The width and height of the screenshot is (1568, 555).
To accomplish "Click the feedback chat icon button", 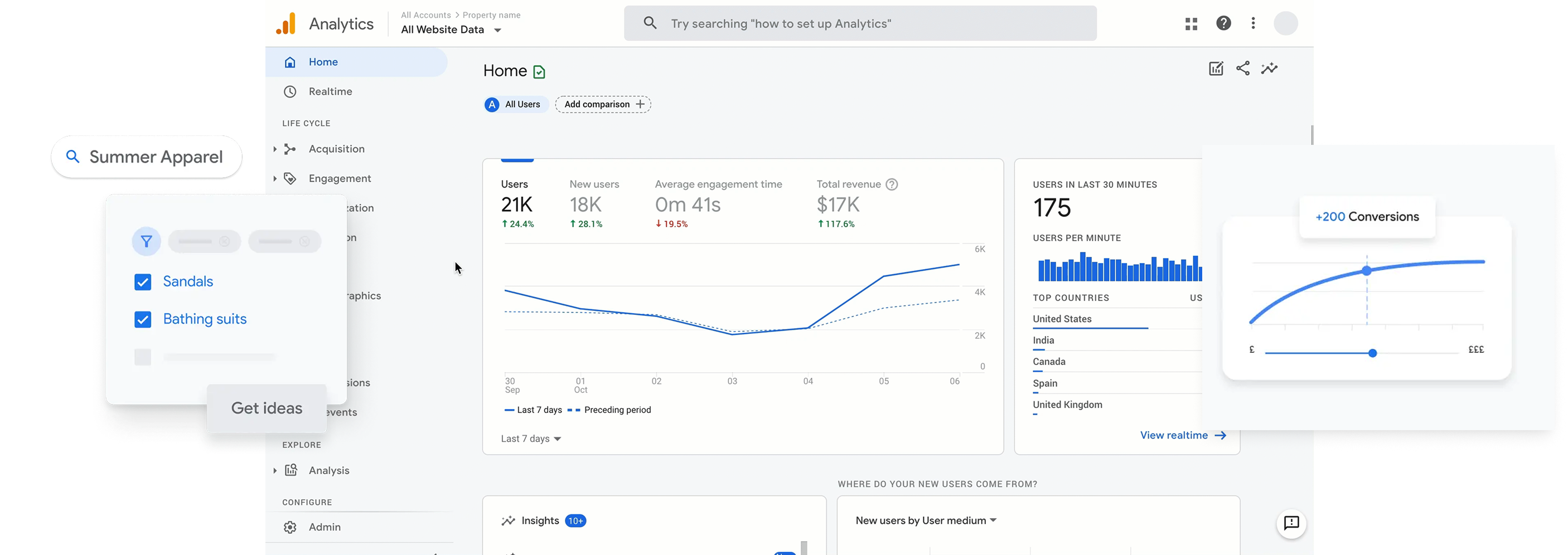I will (1291, 523).
